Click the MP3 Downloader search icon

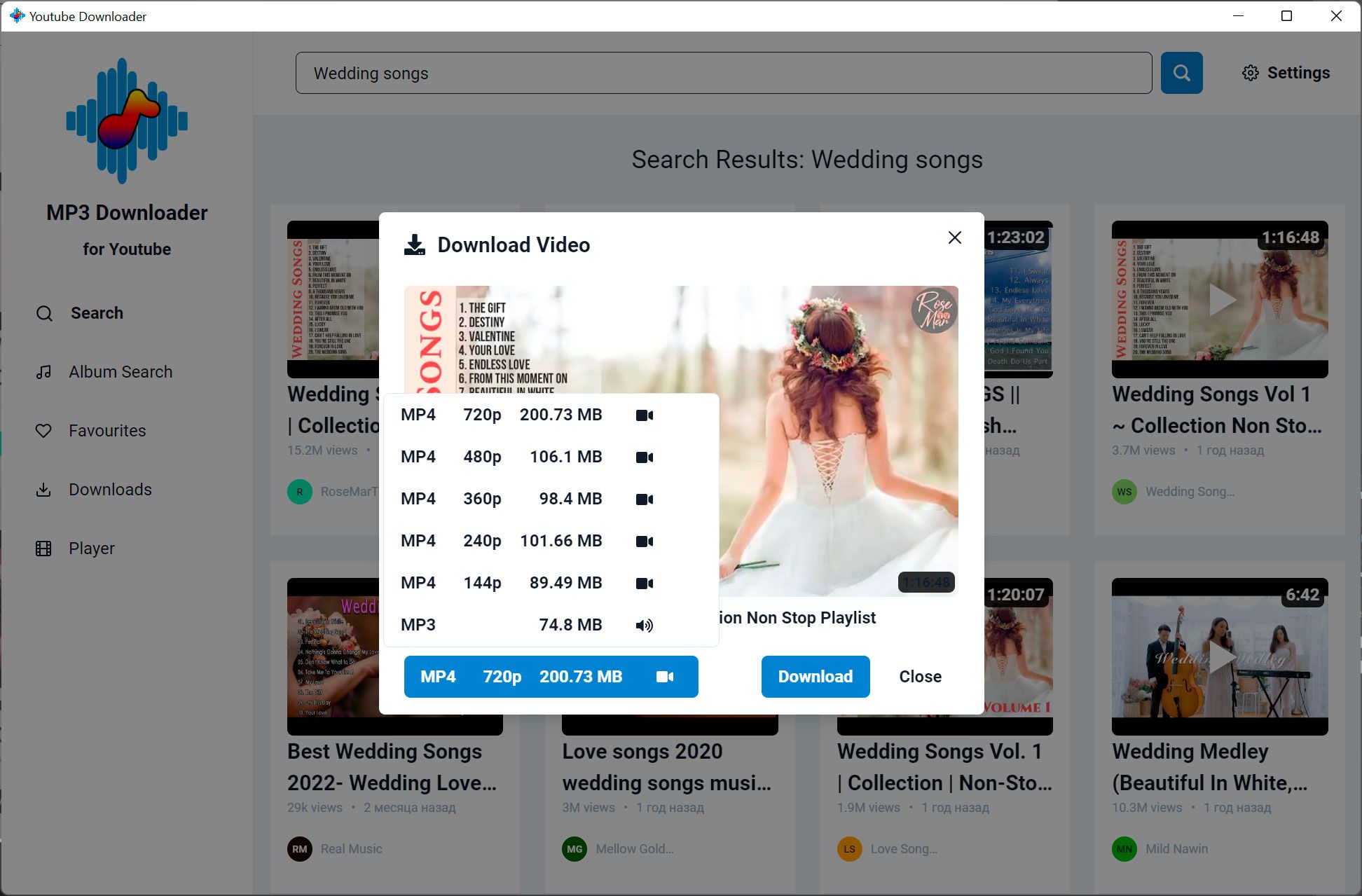[44, 313]
